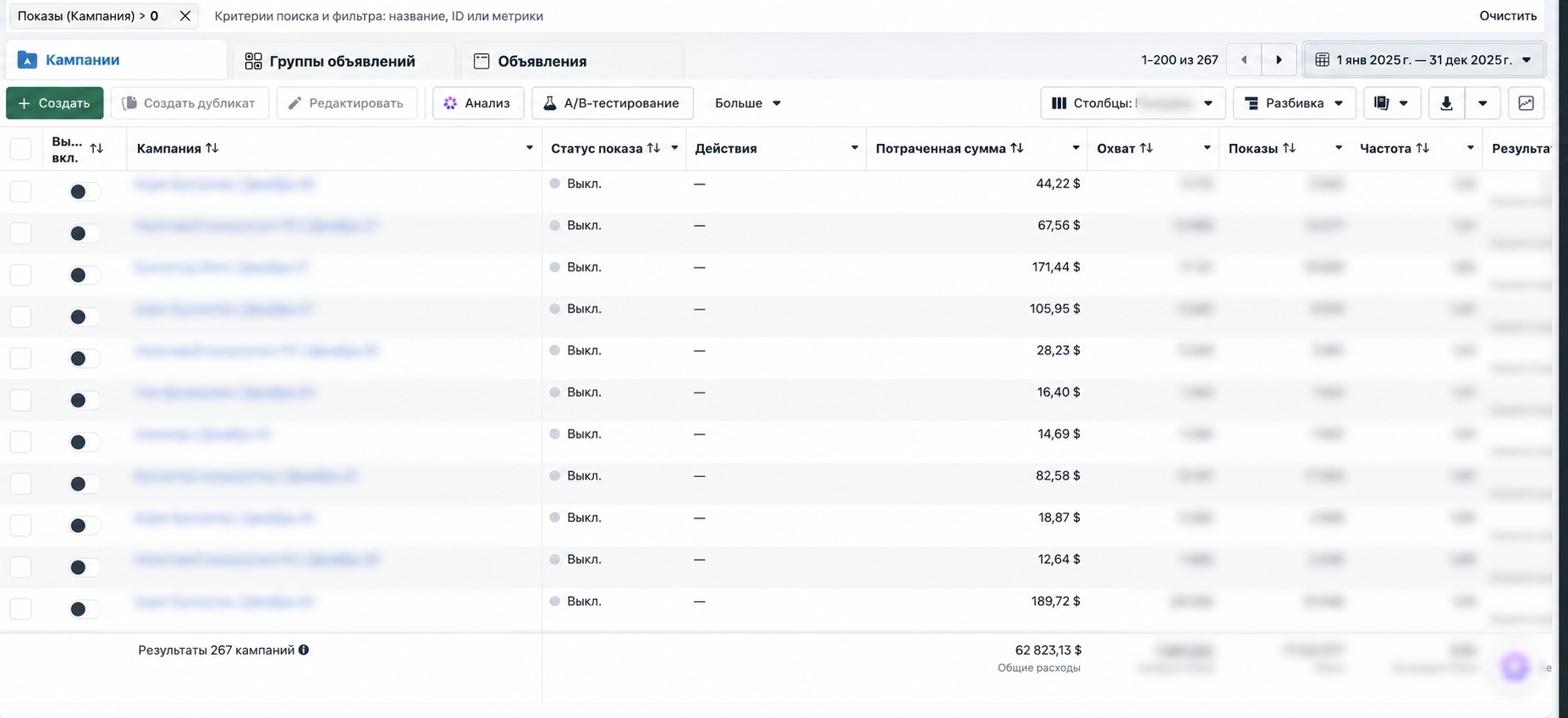The width and height of the screenshot is (1568, 718).
Task: Sort by the Охват column
Action: click(1147, 148)
